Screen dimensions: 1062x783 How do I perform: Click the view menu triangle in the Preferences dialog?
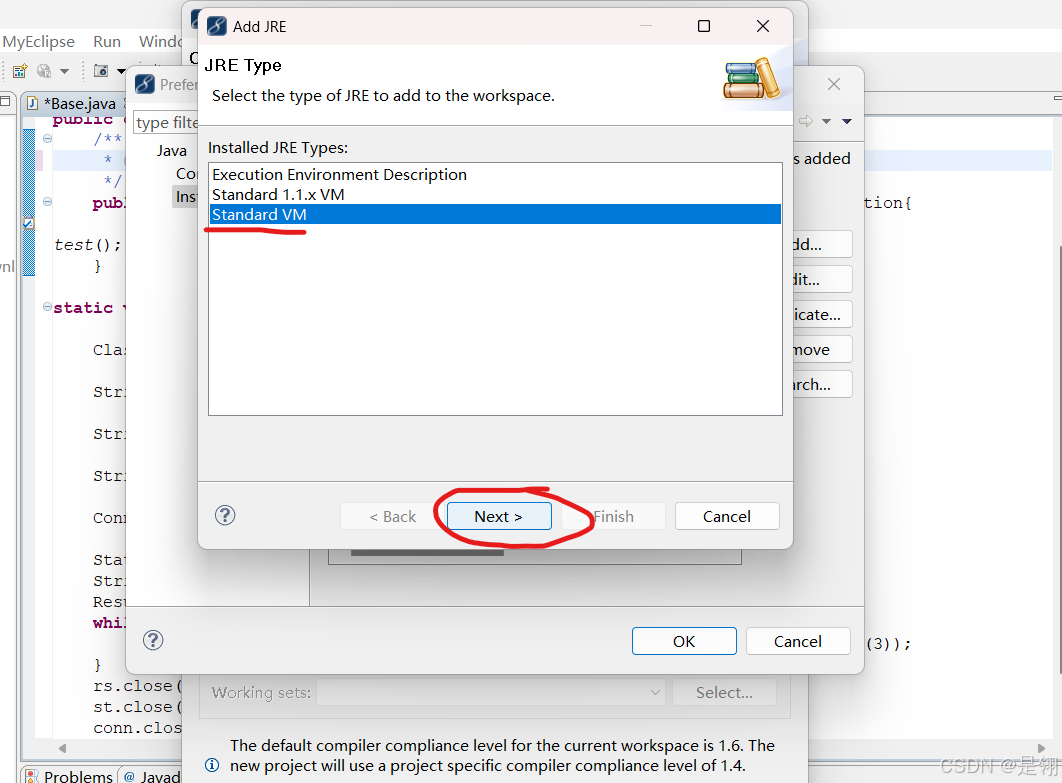[847, 121]
